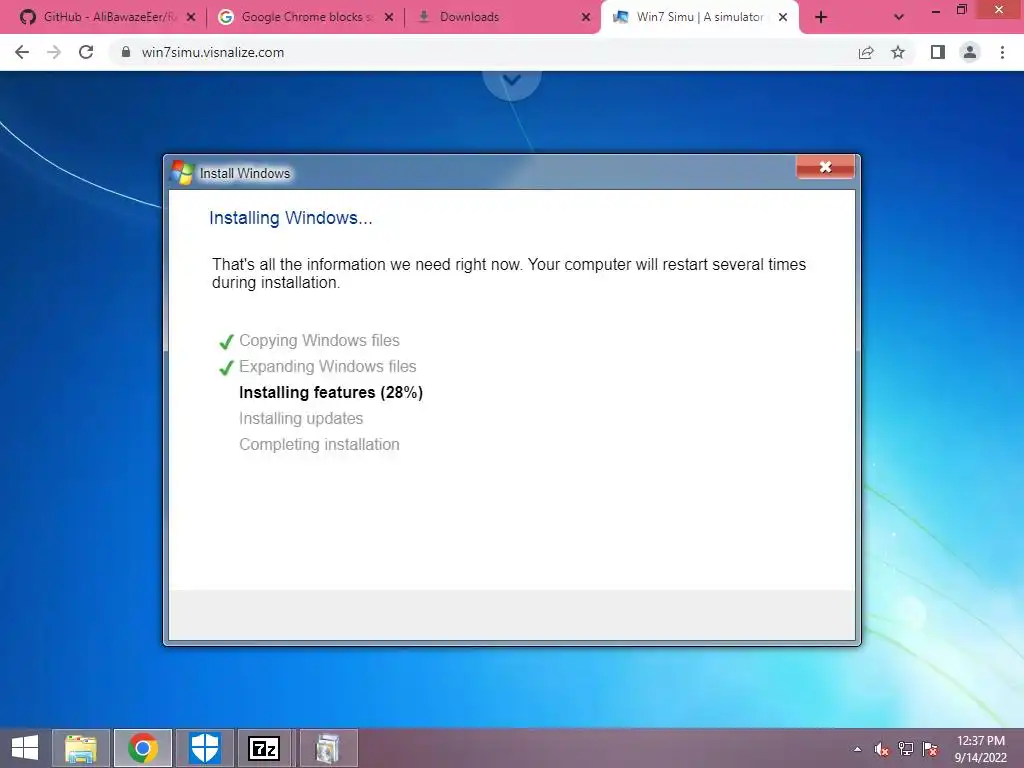This screenshot has width=1024, height=768.
Task: Show hidden system tray icons
Action: [x=857, y=749]
